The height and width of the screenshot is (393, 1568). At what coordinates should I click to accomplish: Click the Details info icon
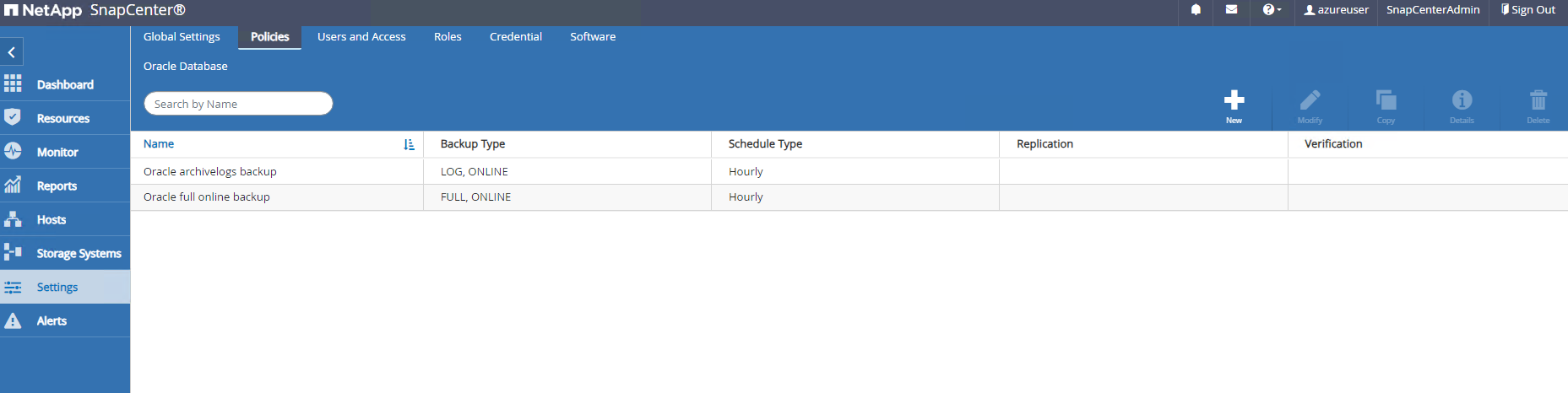[x=1462, y=101]
